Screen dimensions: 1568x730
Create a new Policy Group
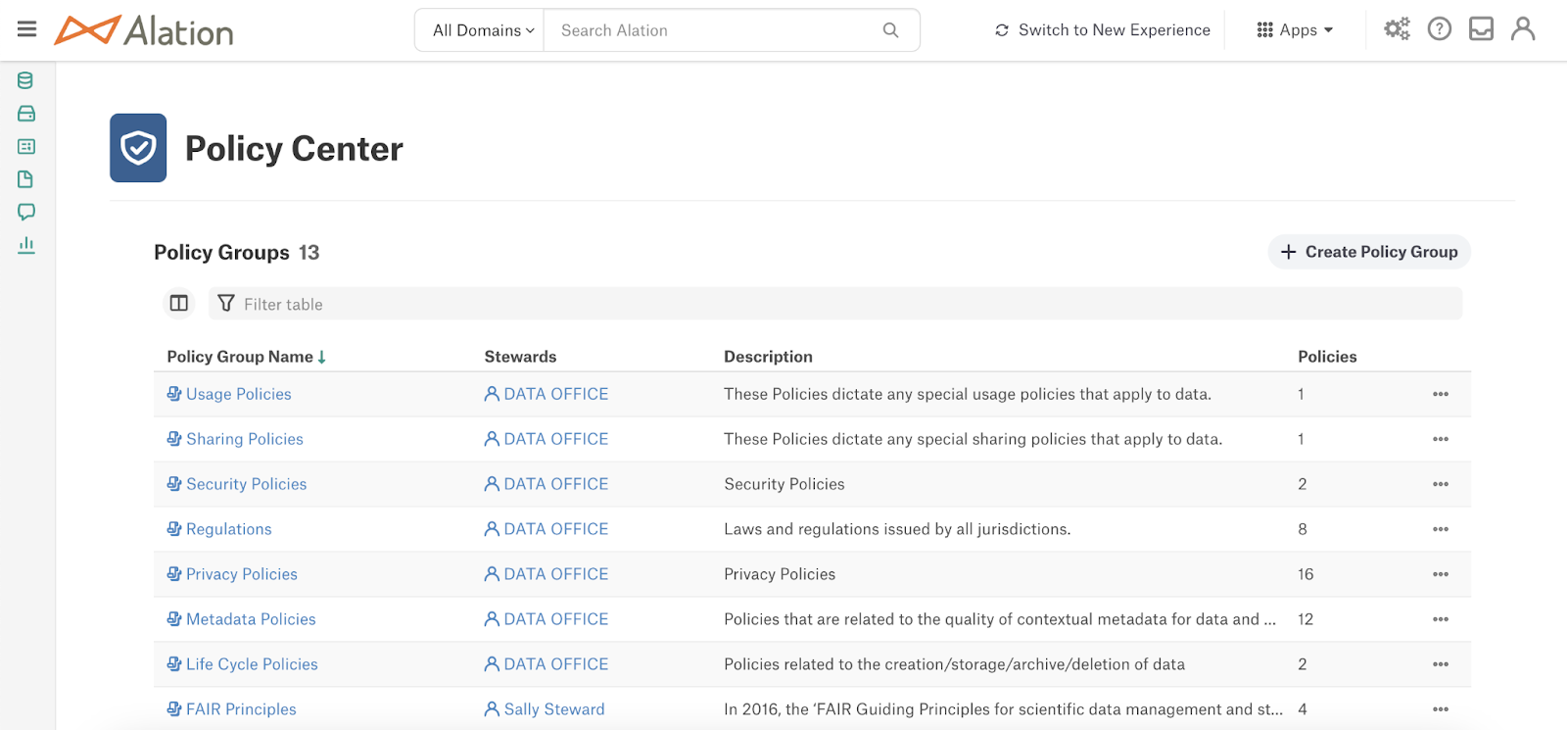point(1369,252)
